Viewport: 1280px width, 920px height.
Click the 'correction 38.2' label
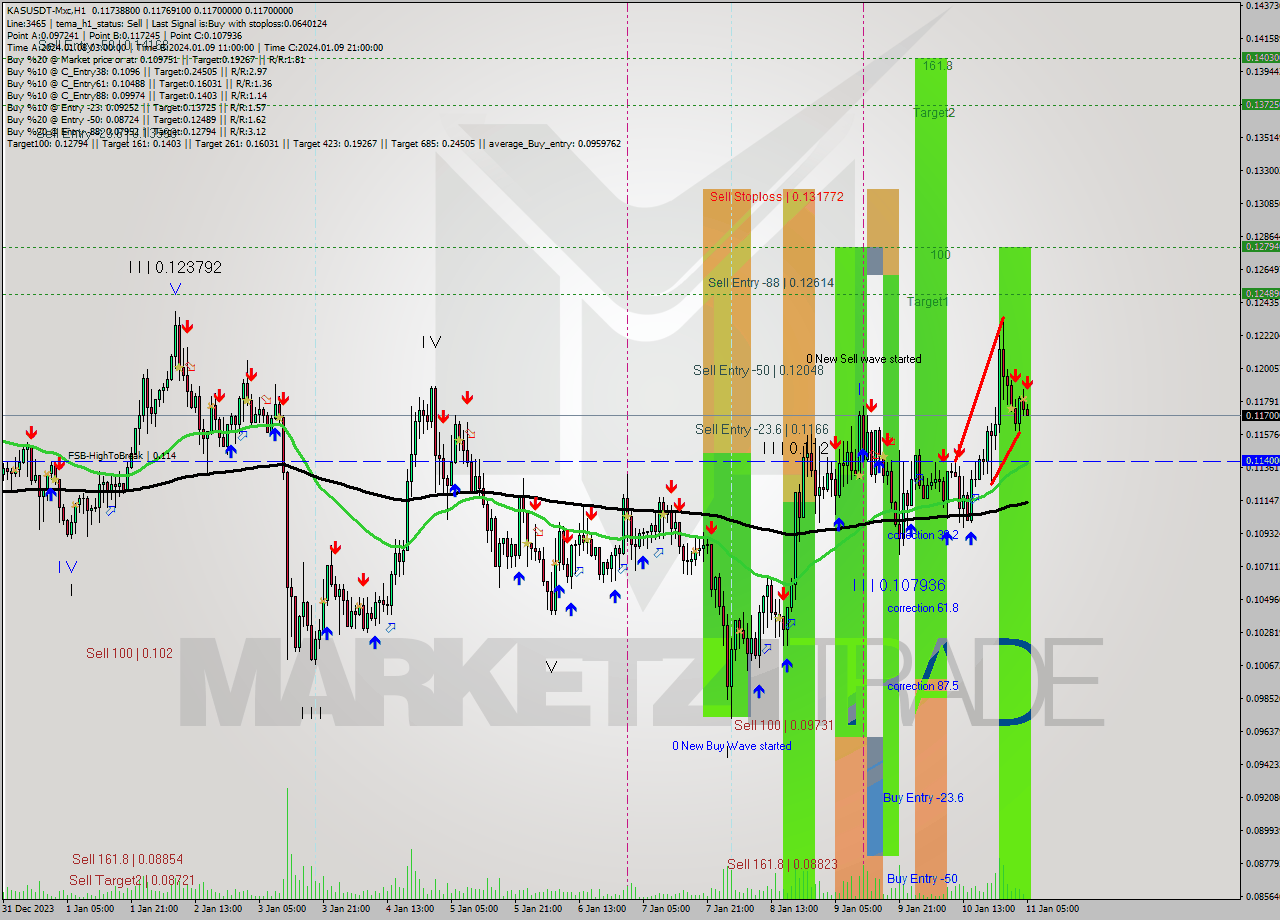click(923, 536)
